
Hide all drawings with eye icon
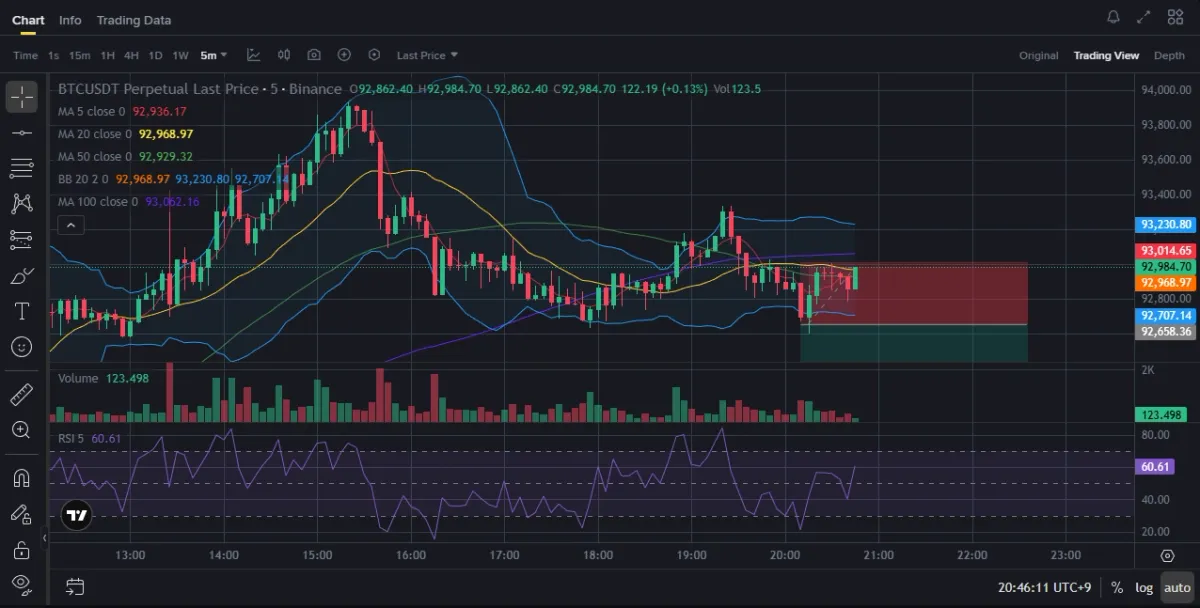[22, 584]
